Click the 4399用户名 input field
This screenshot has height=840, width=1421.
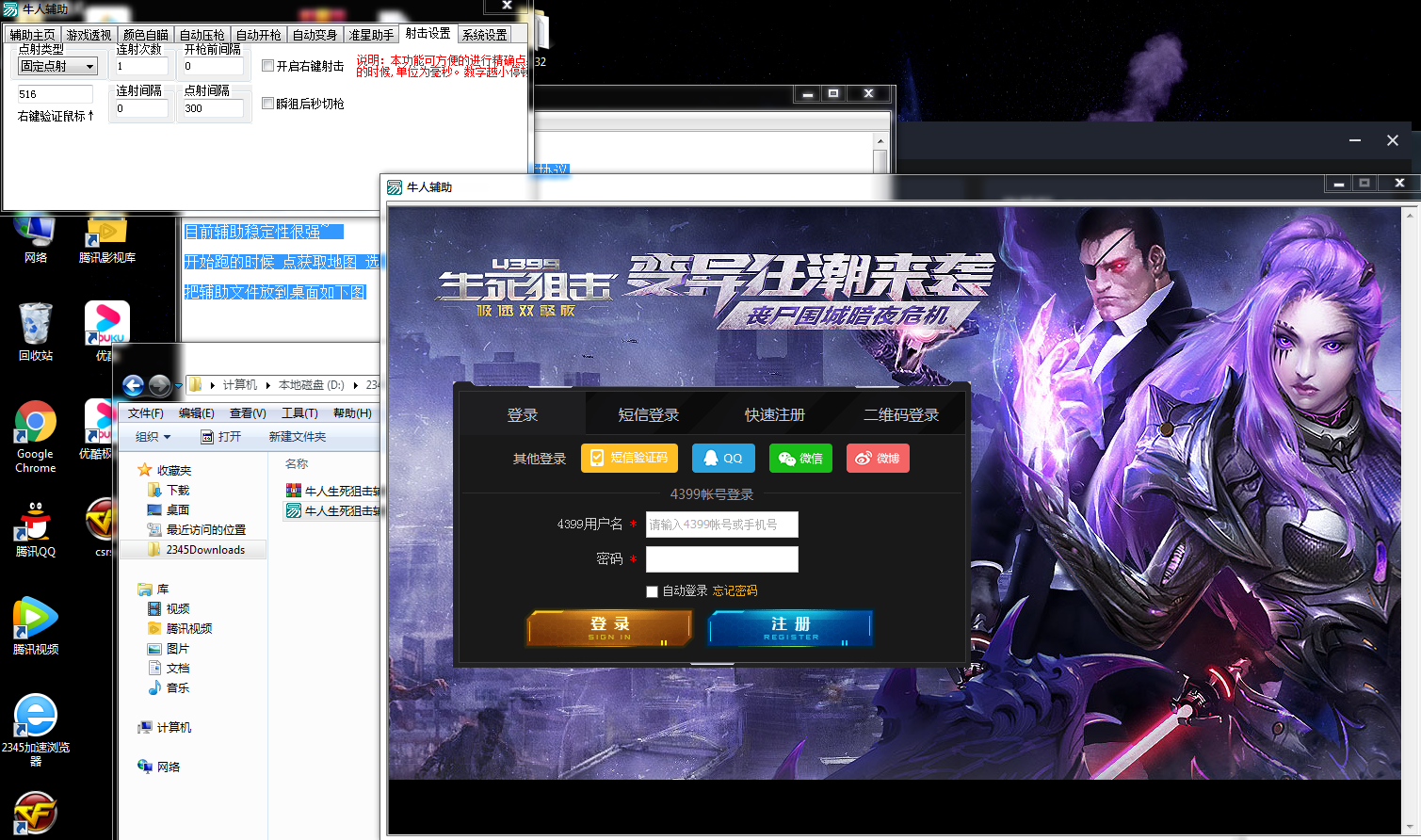tap(722, 525)
